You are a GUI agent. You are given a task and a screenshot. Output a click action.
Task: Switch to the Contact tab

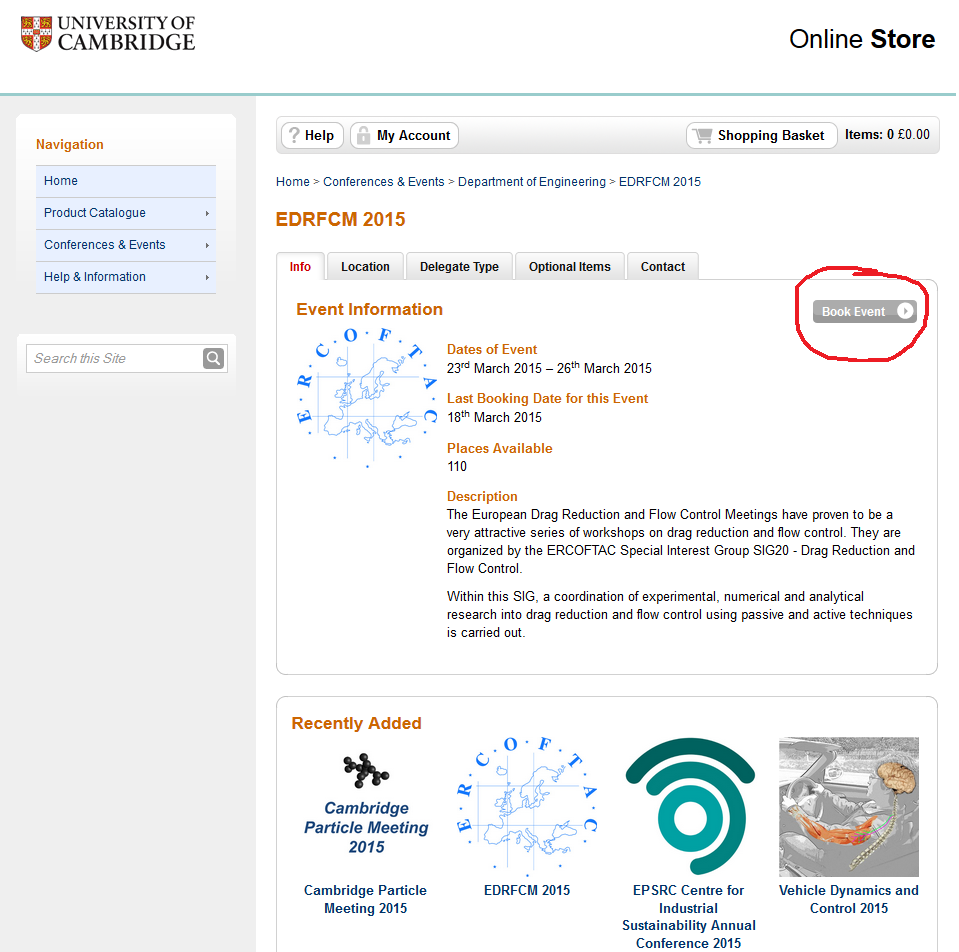coord(662,267)
